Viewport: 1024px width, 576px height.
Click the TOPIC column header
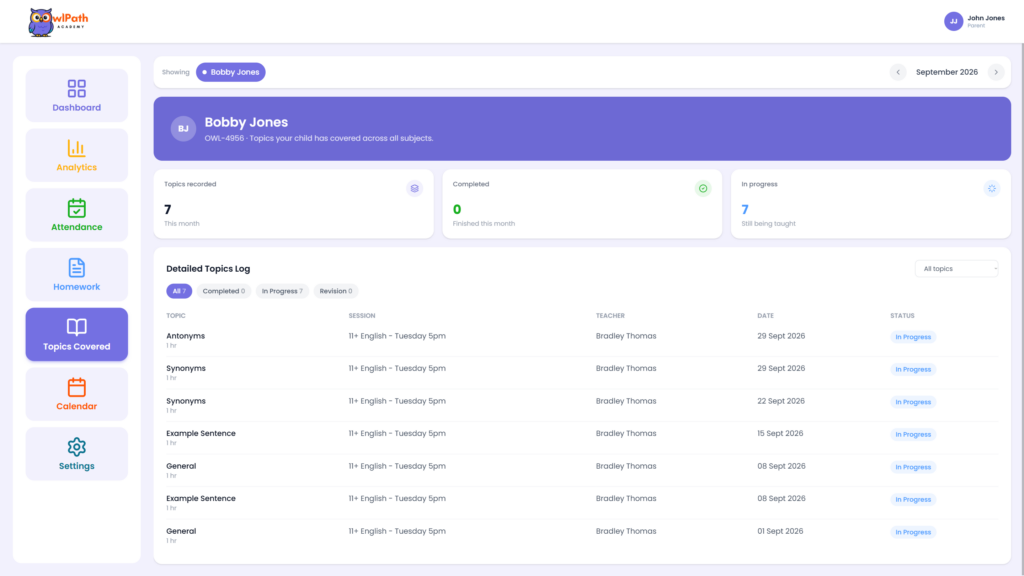pyautogui.click(x=176, y=315)
